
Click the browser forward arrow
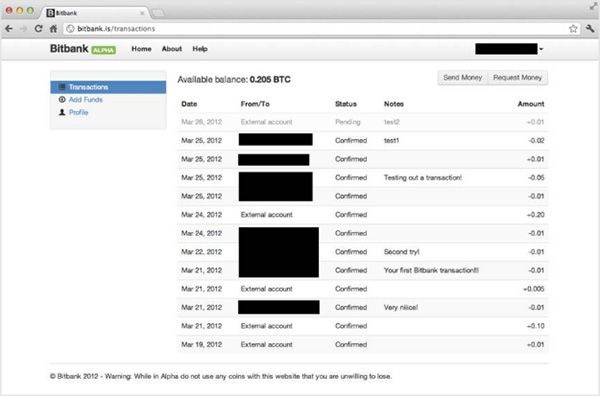click(23, 29)
